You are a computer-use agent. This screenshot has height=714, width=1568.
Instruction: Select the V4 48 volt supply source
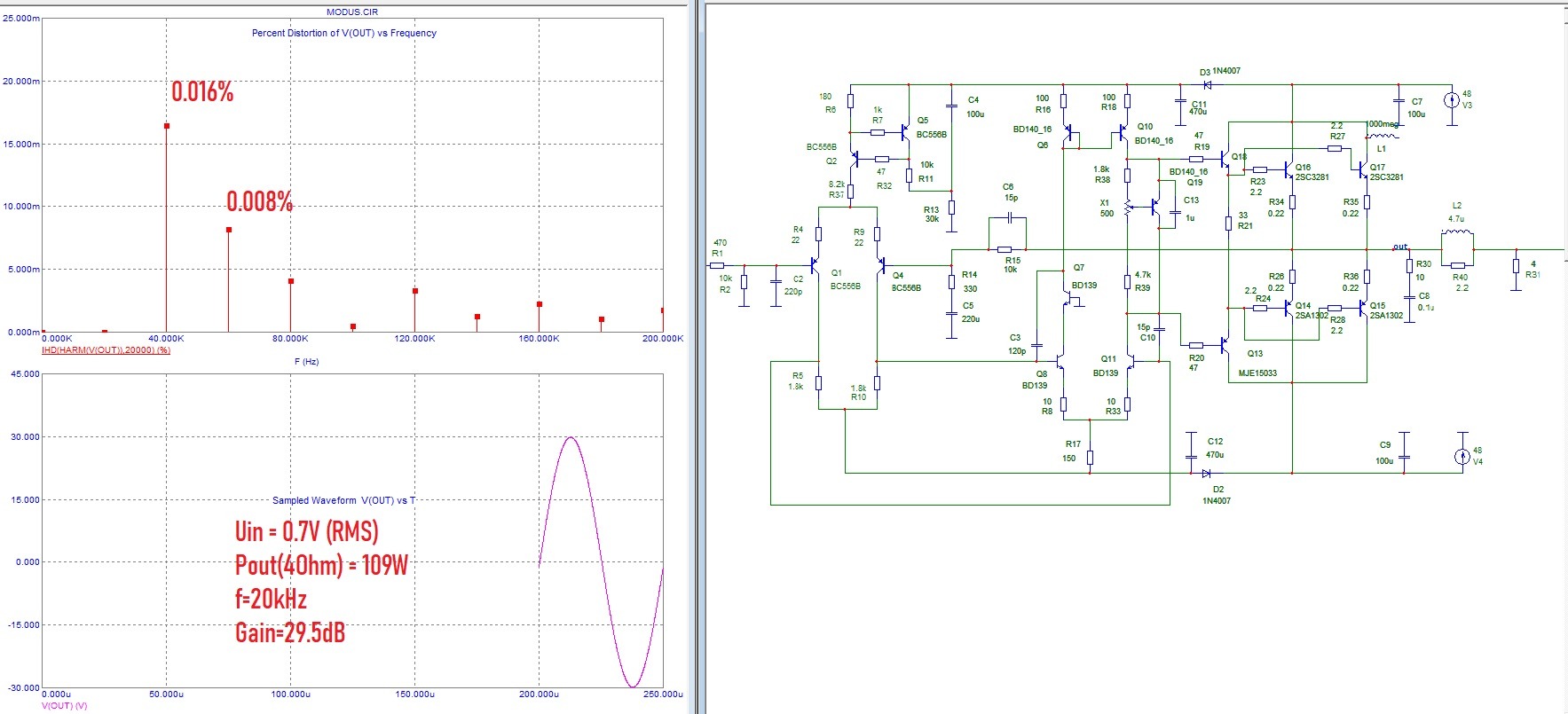tap(1462, 456)
